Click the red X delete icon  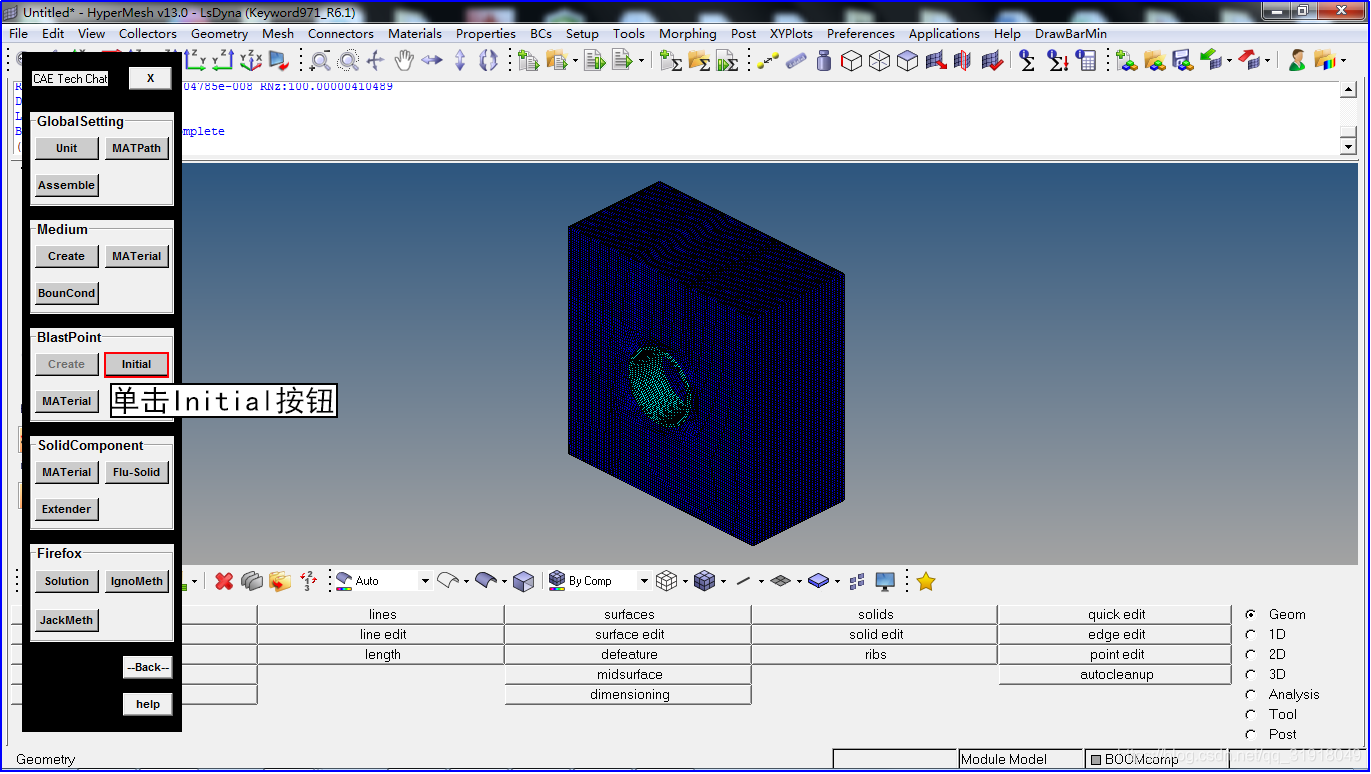tap(224, 581)
